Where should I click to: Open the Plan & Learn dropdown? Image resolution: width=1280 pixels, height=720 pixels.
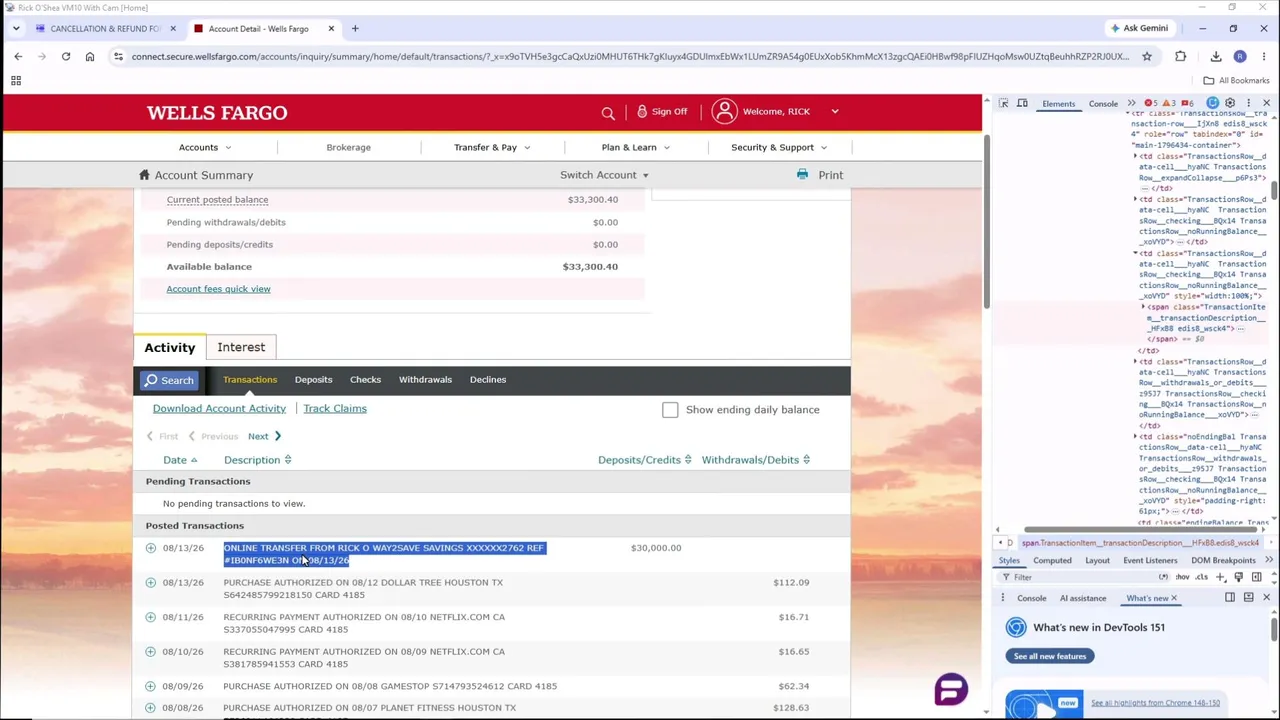(x=636, y=147)
